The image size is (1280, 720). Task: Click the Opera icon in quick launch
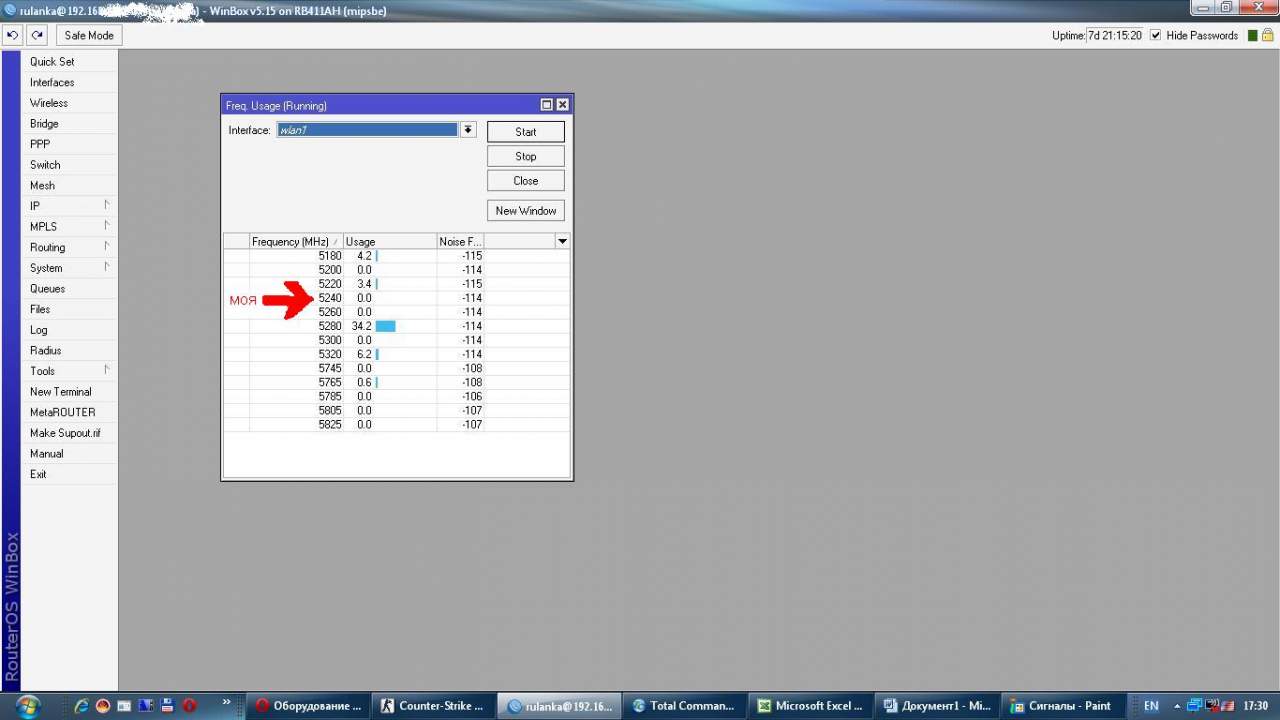coord(188,706)
